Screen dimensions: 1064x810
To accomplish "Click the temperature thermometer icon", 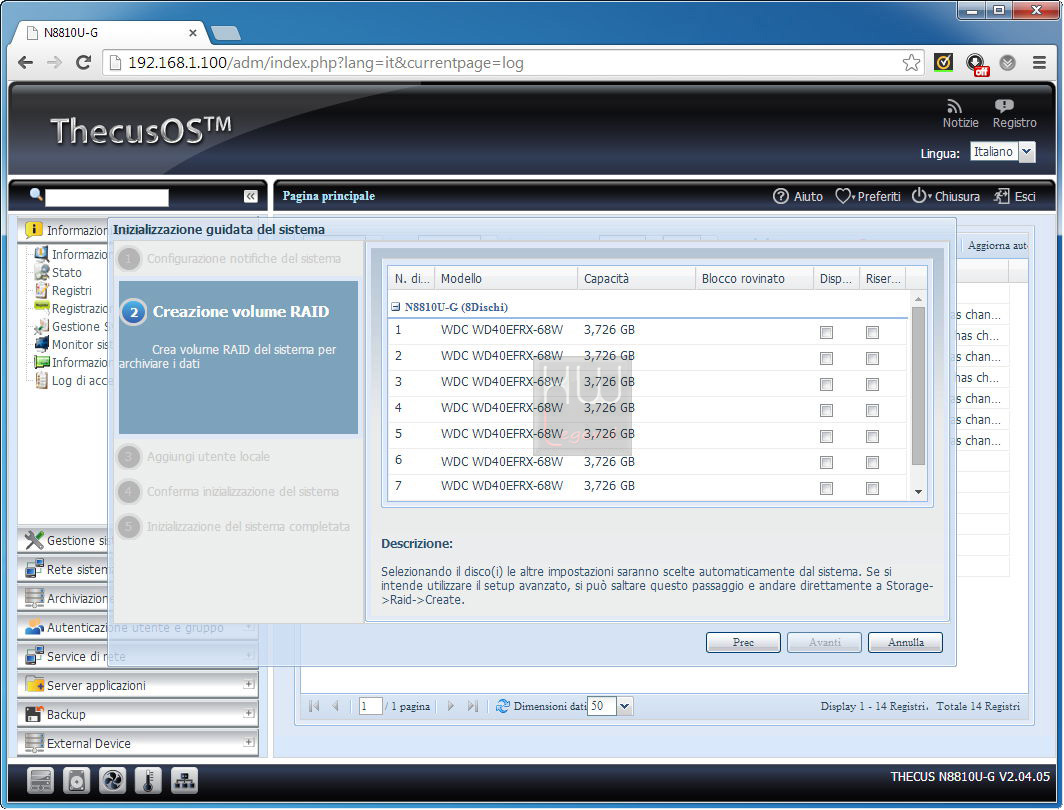I will [148, 781].
